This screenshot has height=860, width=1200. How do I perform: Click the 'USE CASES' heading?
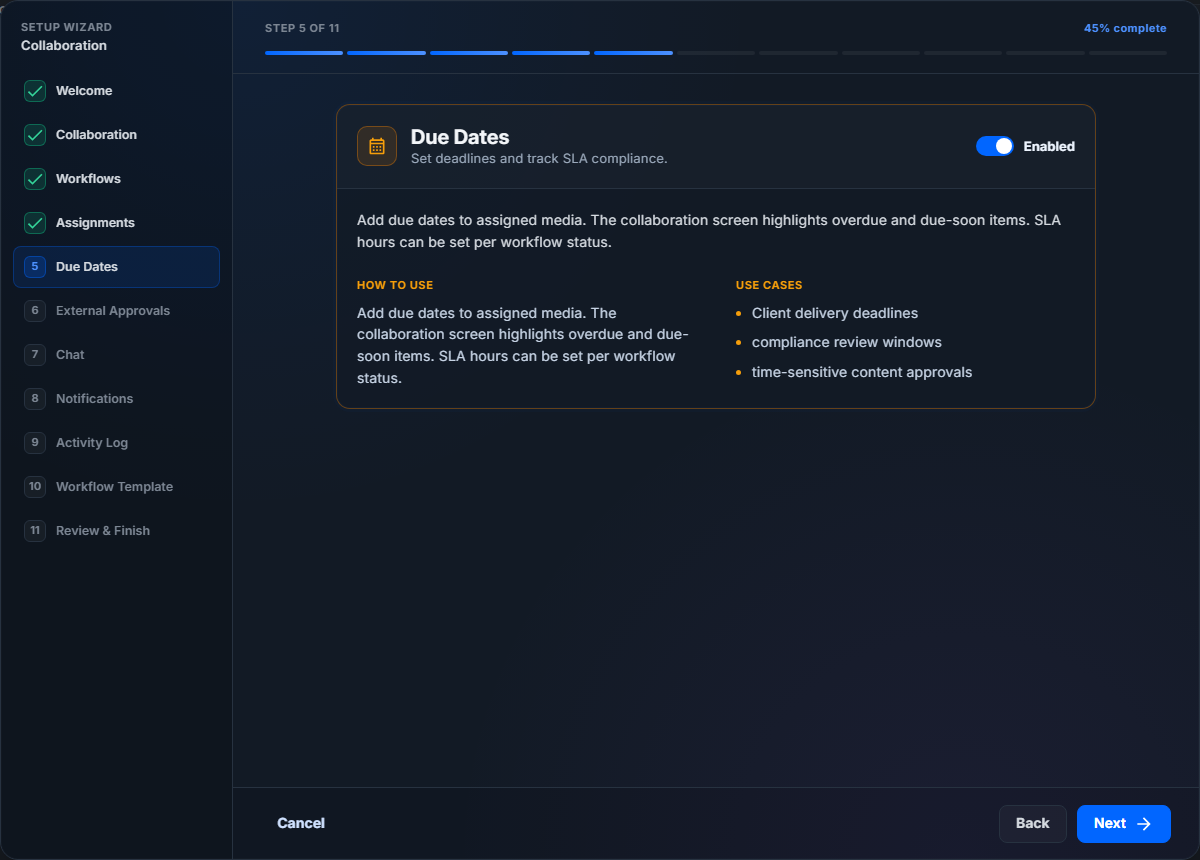click(769, 285)
